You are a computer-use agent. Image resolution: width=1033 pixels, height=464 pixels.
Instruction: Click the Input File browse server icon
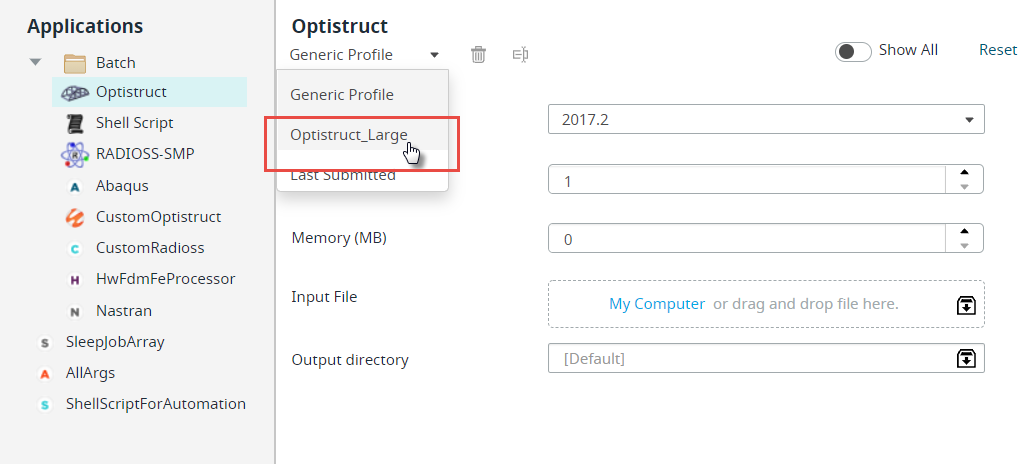pos(966,305)
